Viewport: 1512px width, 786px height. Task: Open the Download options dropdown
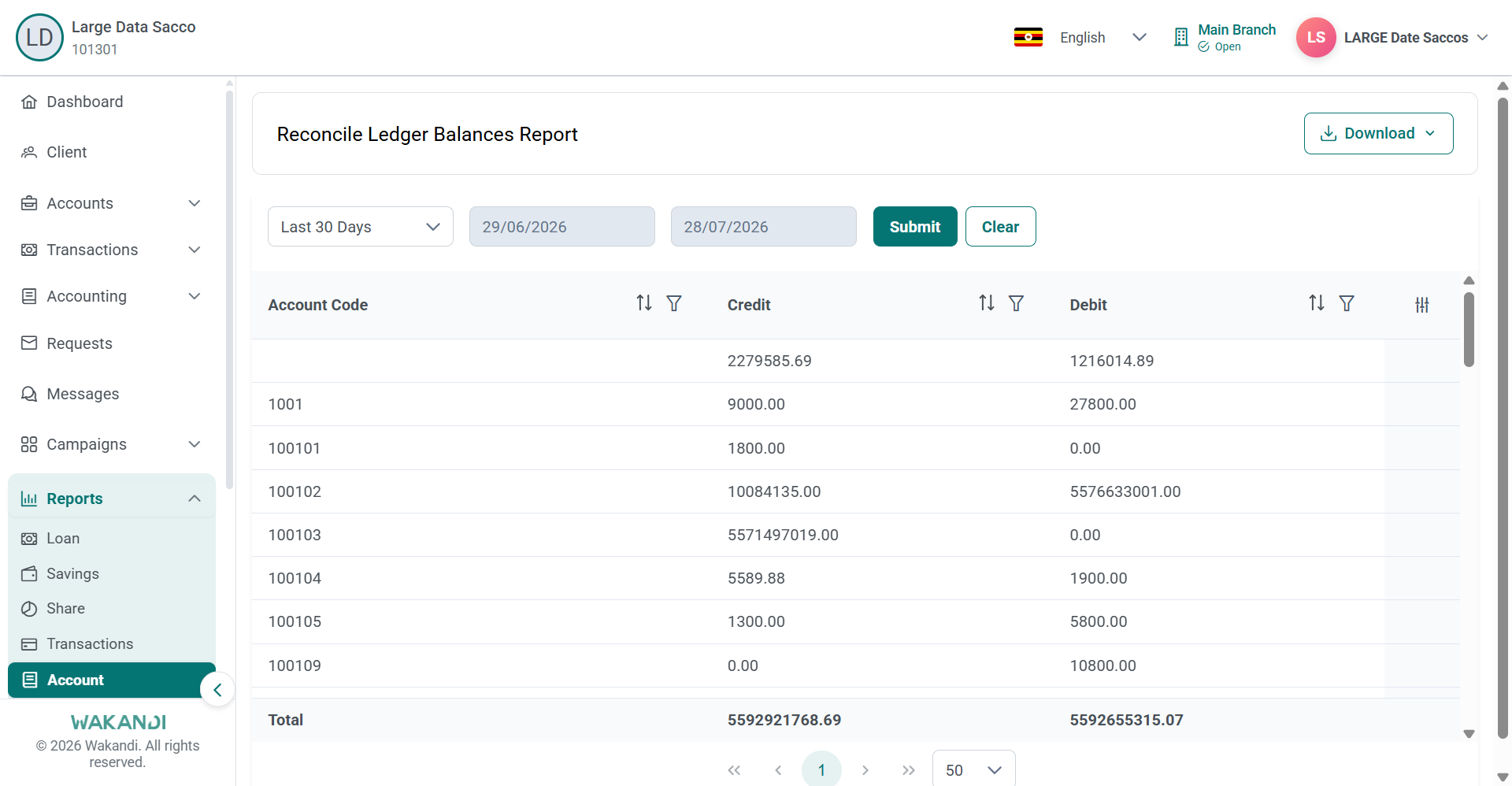pos(1378,133)
